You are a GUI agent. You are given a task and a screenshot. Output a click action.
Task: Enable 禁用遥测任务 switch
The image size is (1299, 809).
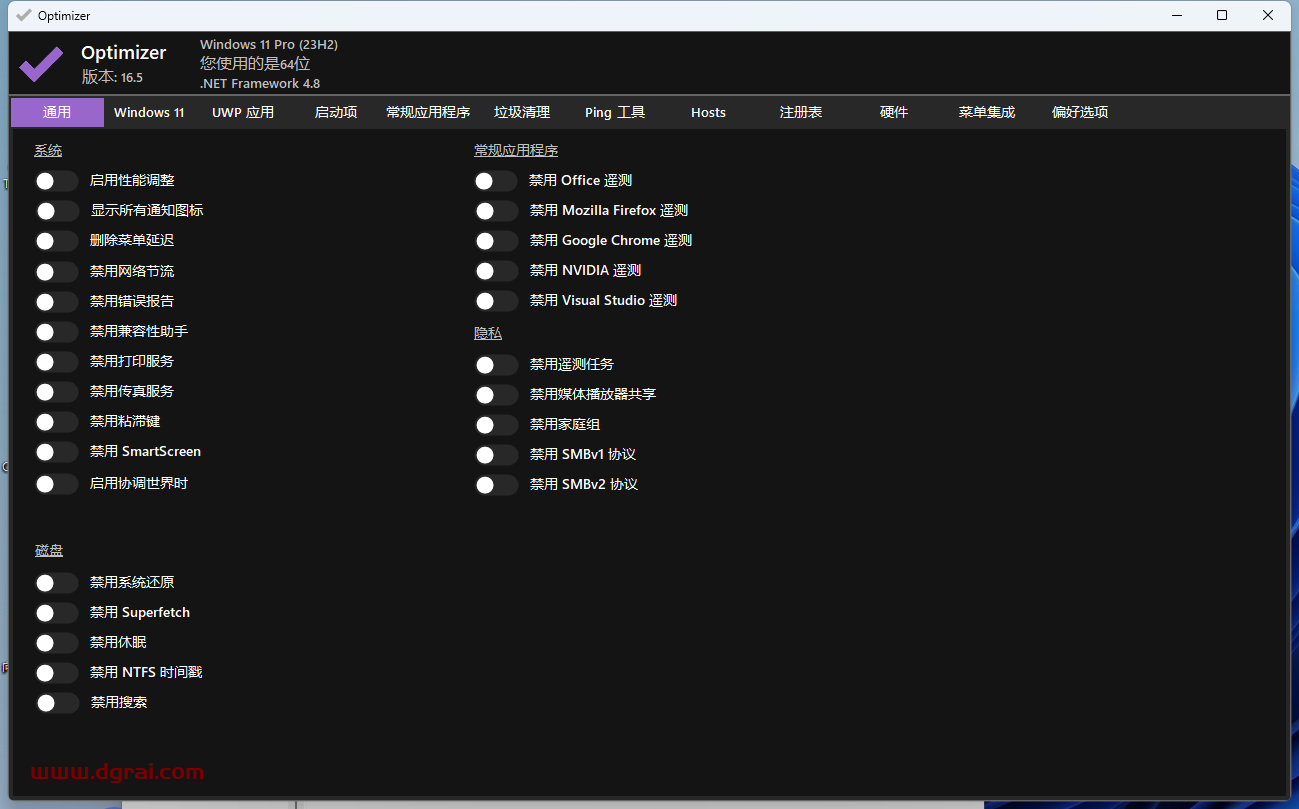[496, 365]
